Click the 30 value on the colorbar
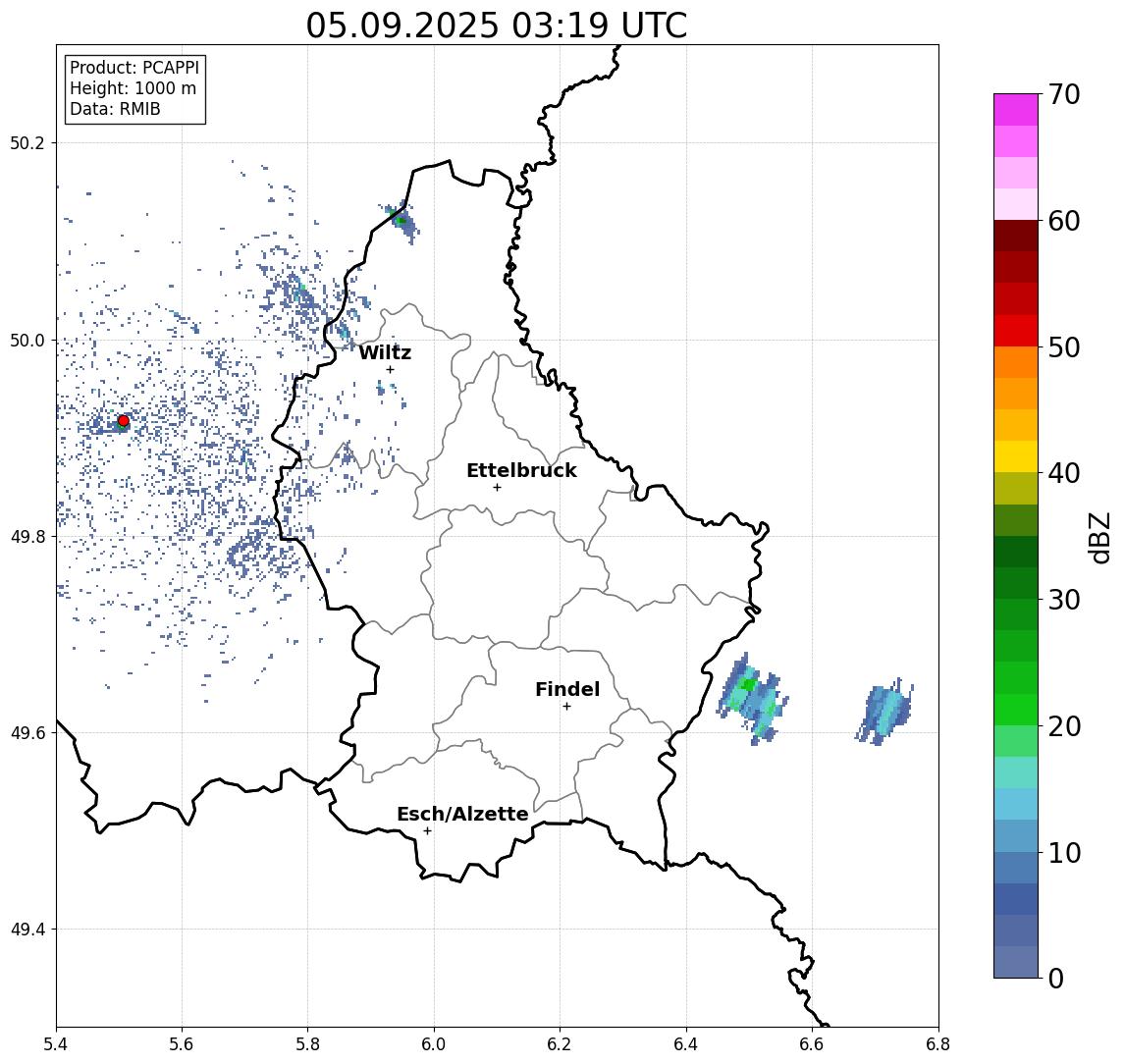1124x1064 pixels. coord(1064,600)
